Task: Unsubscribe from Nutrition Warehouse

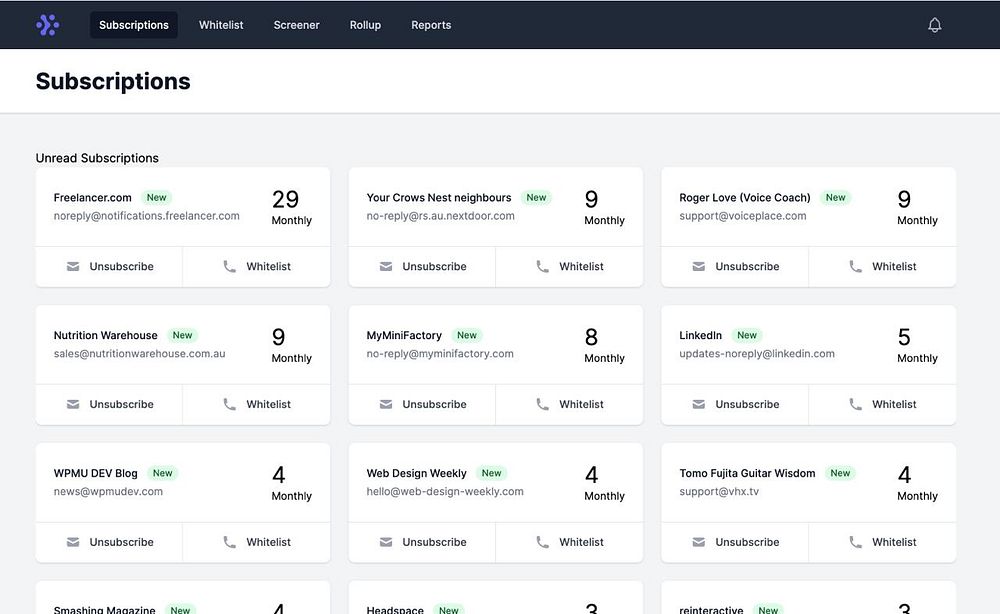Action: pos(109,404)
